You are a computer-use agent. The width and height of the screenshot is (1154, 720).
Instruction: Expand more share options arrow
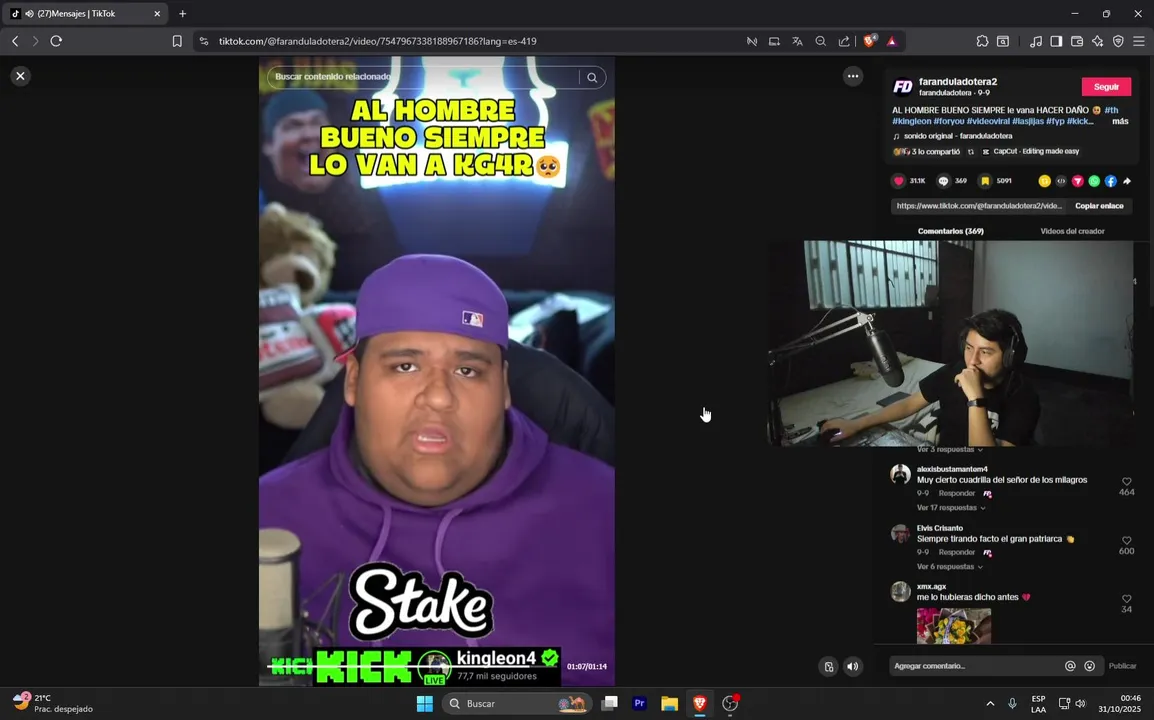click(x=1127, y=181)
